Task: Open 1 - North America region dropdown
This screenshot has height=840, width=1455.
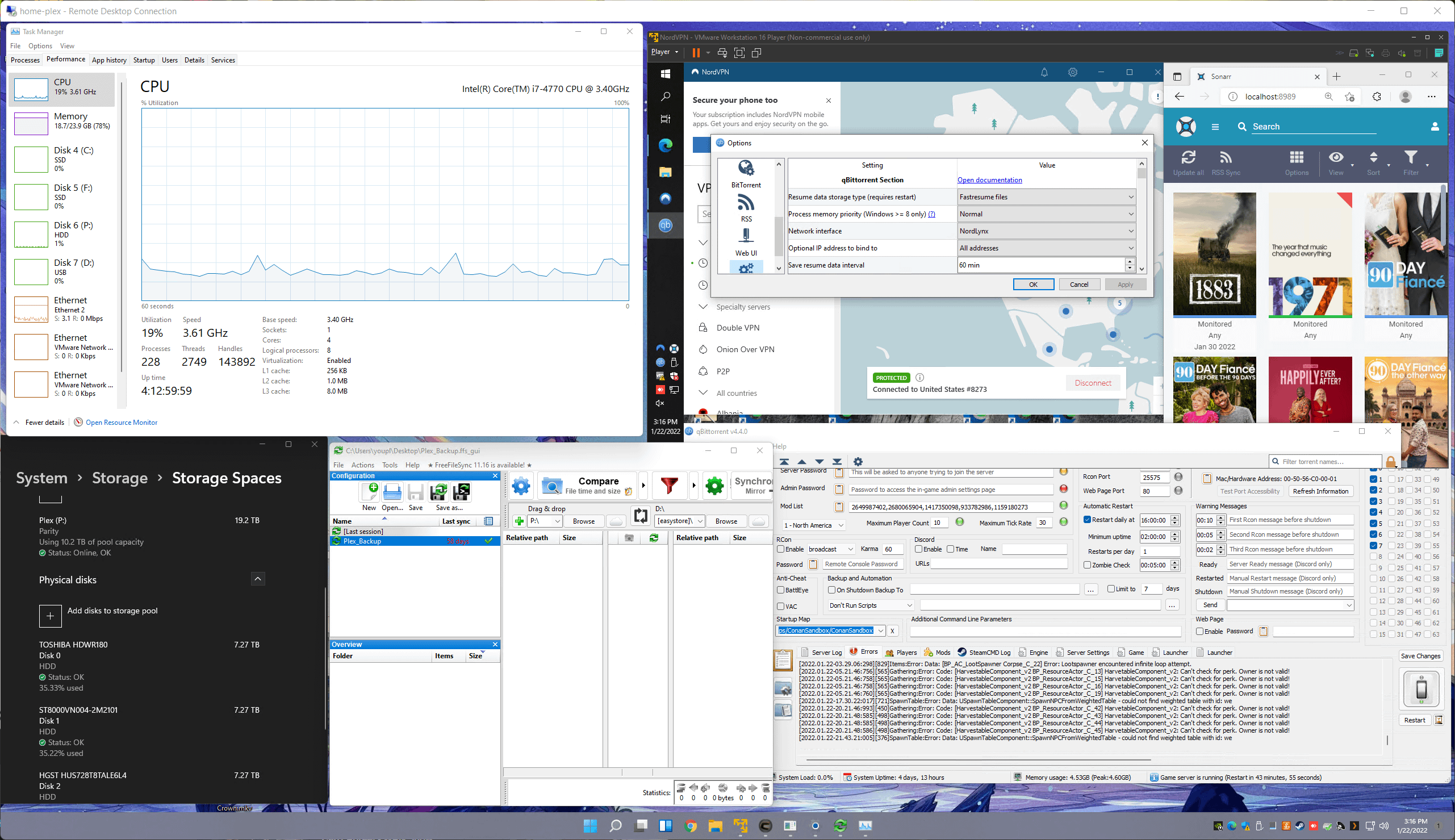Action: click(x=813, y=525)
